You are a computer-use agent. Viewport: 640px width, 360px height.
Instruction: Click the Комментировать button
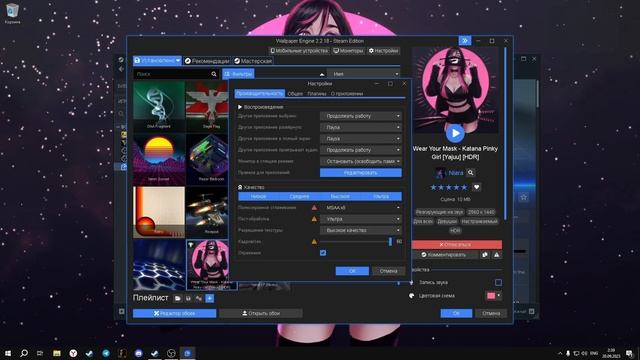444,255
